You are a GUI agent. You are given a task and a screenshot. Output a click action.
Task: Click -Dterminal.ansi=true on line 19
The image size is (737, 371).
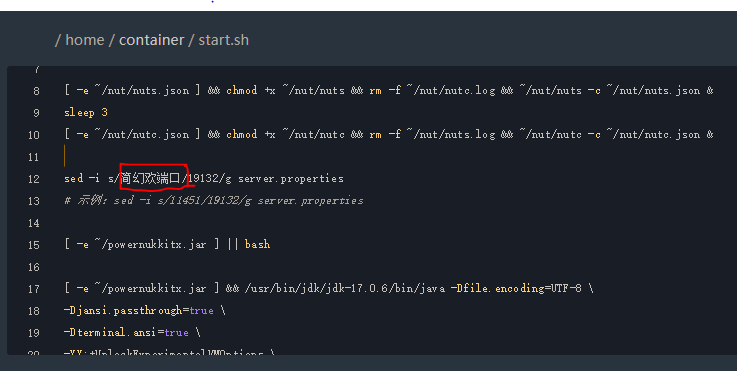tap(126, 332)
